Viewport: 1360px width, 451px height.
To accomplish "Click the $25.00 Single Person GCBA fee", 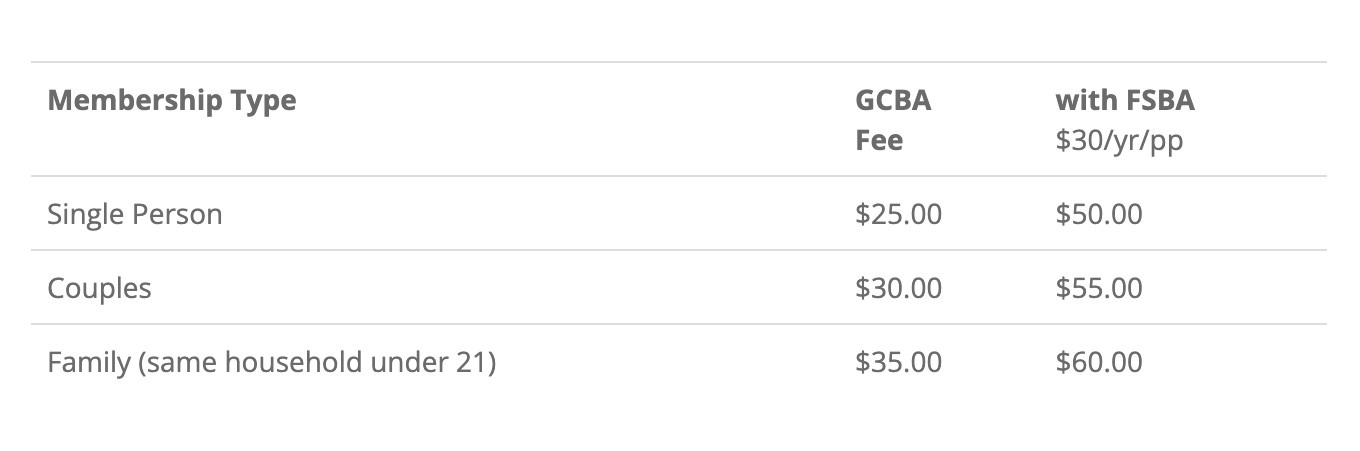I will [898, 214].
